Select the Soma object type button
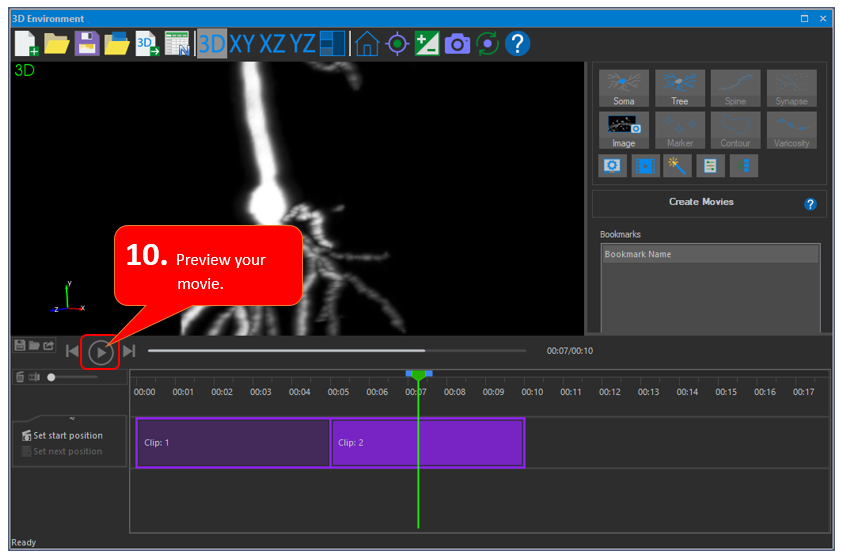This screenshot has width=841, height=558. point(623,88)
